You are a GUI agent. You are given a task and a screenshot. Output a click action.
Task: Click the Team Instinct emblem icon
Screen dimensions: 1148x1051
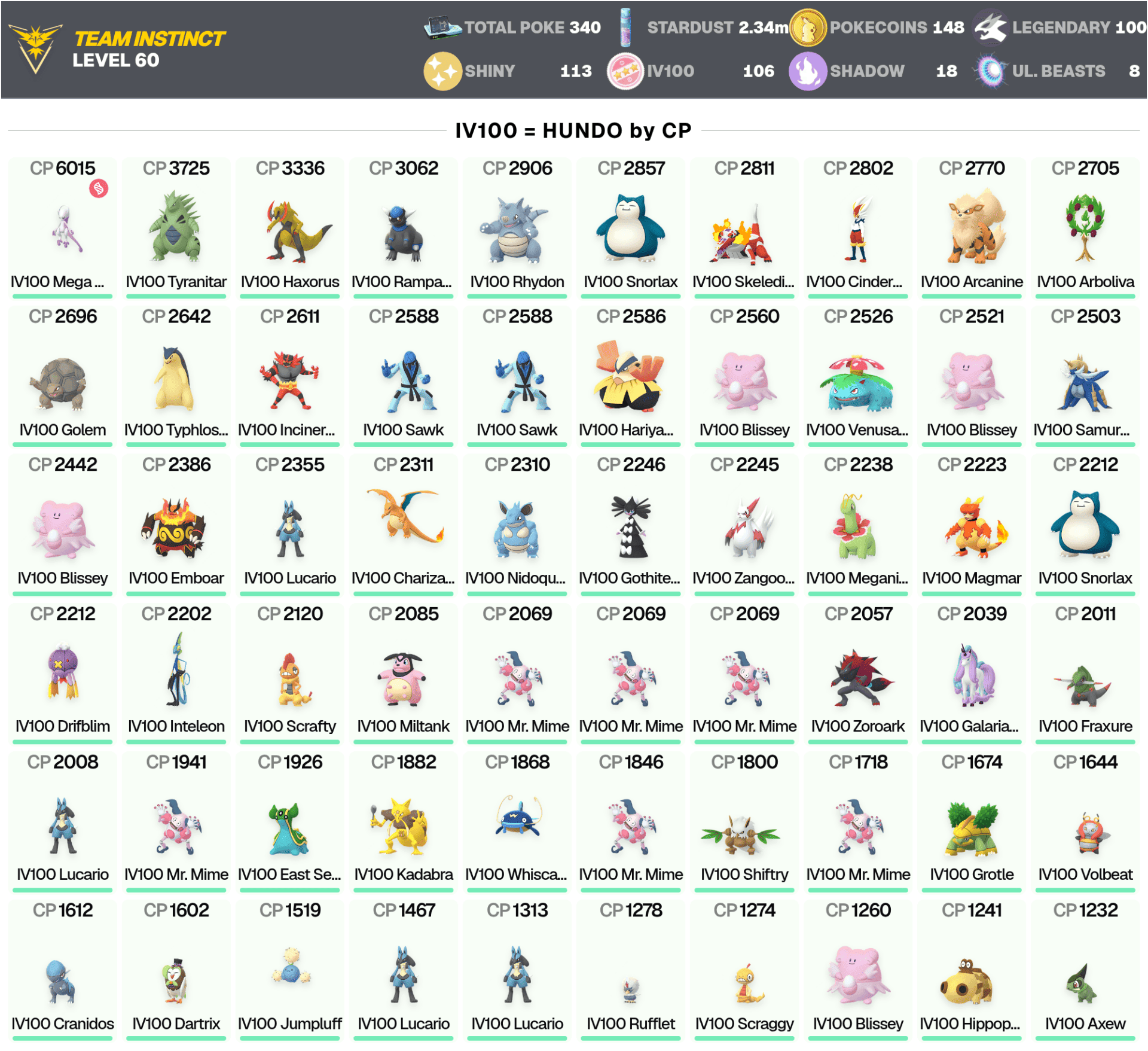click(35, 48)
